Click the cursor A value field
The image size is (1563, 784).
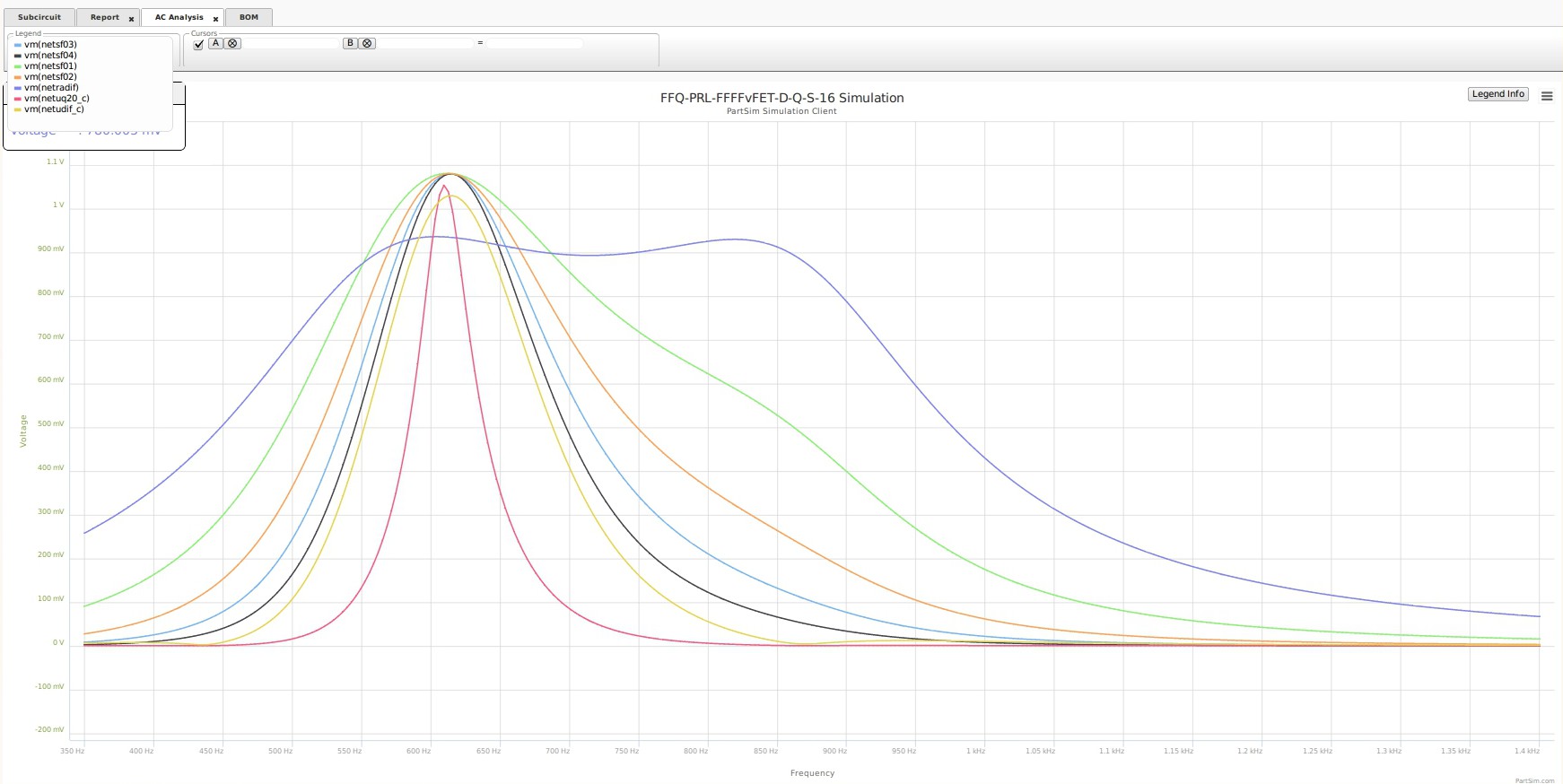291,43
